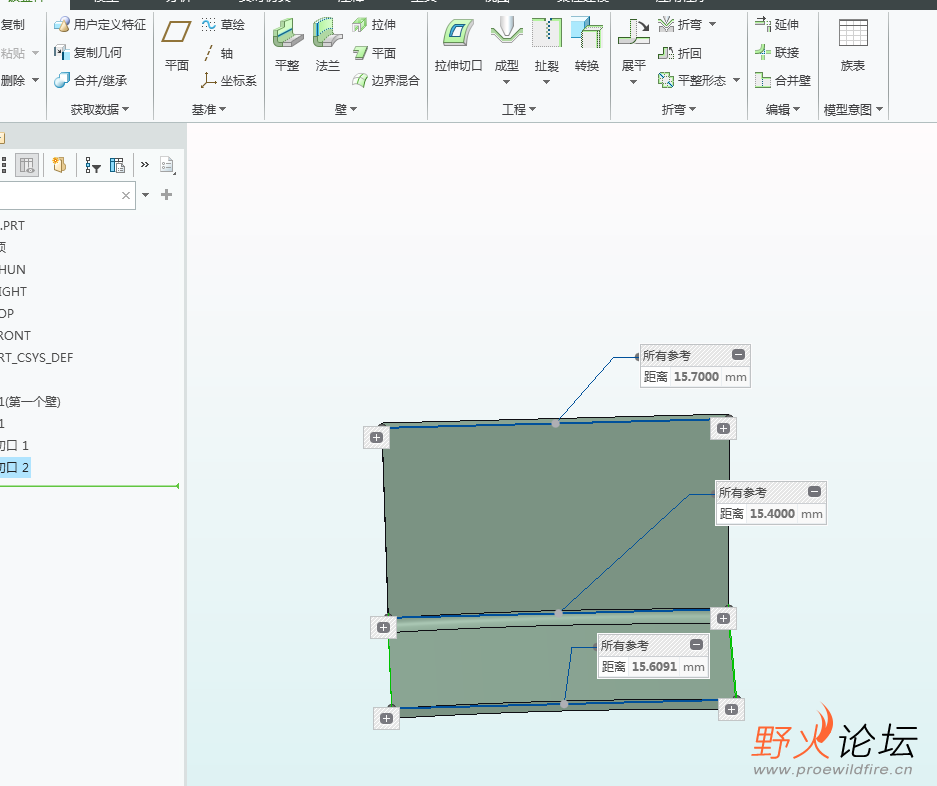Select the 法兰 flange wall tool
Screen dimensions: 937x786
pyautogui.click(x=327, y=46)
